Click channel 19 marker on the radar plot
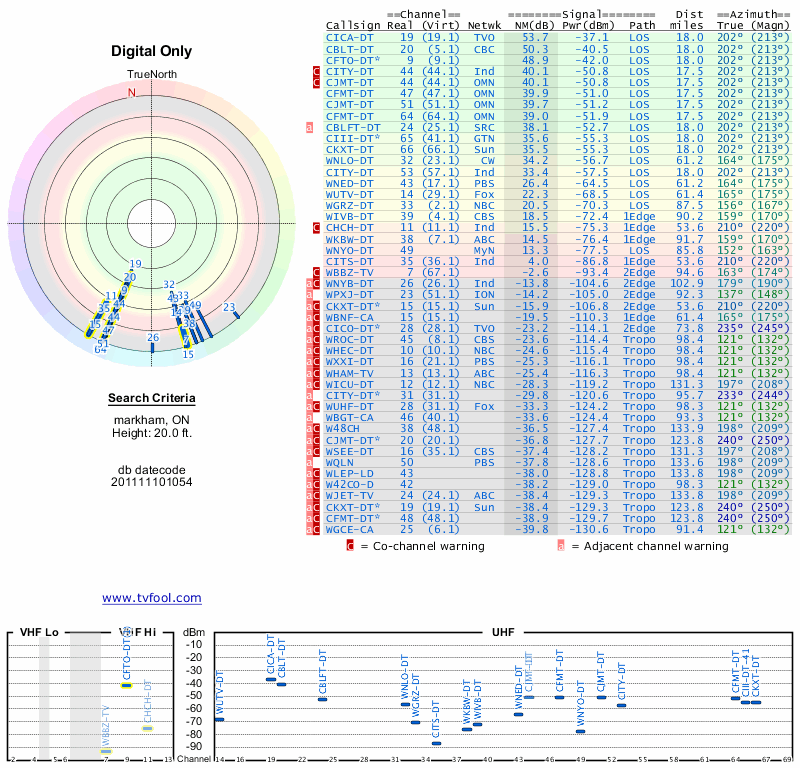This screenshot has width=800, height=768. coord(135,266)
